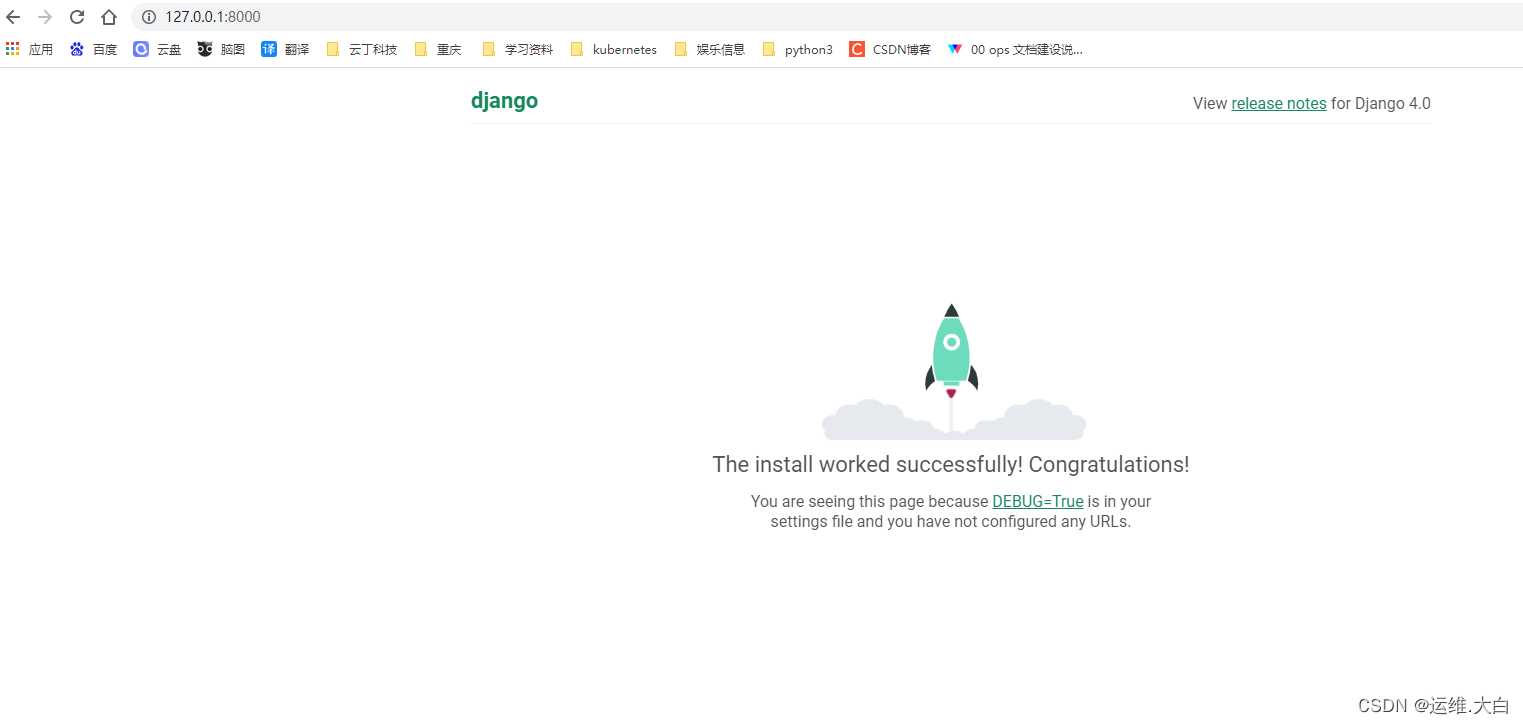Click the text "settings file and you have not configured any URLs."
Viewport: 1523px width, 724px height.
click(951, 521)
